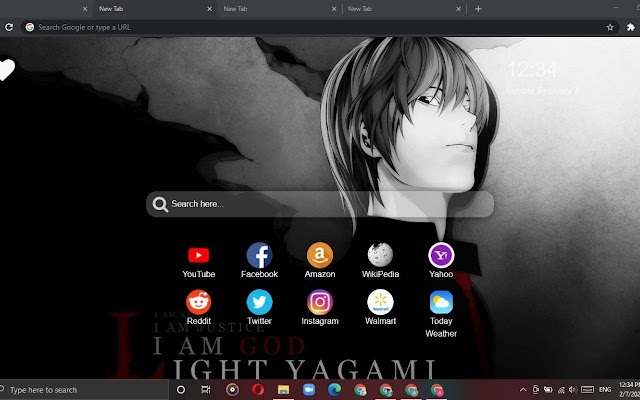Open the Instagram shortcut

[320, 307]
